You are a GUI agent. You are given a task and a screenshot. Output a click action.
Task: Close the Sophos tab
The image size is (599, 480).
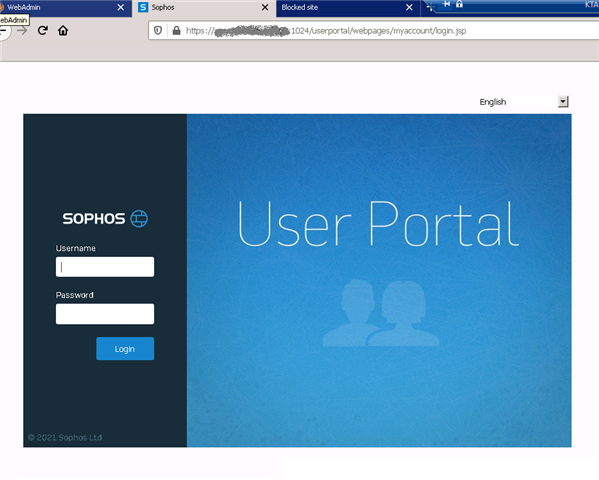coord(265,8)
